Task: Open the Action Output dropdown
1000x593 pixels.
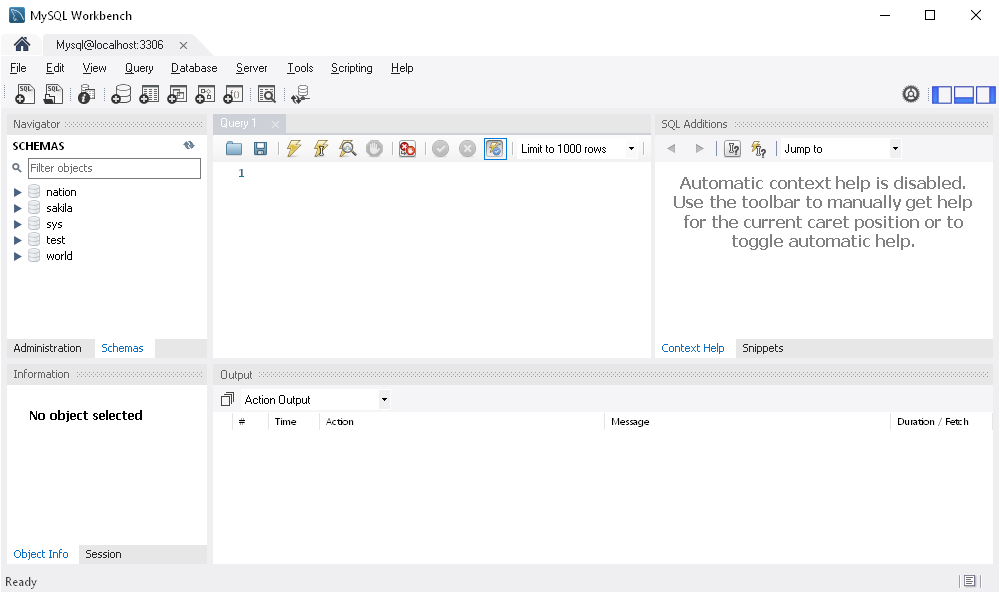Action: click(x=385, y=398)
